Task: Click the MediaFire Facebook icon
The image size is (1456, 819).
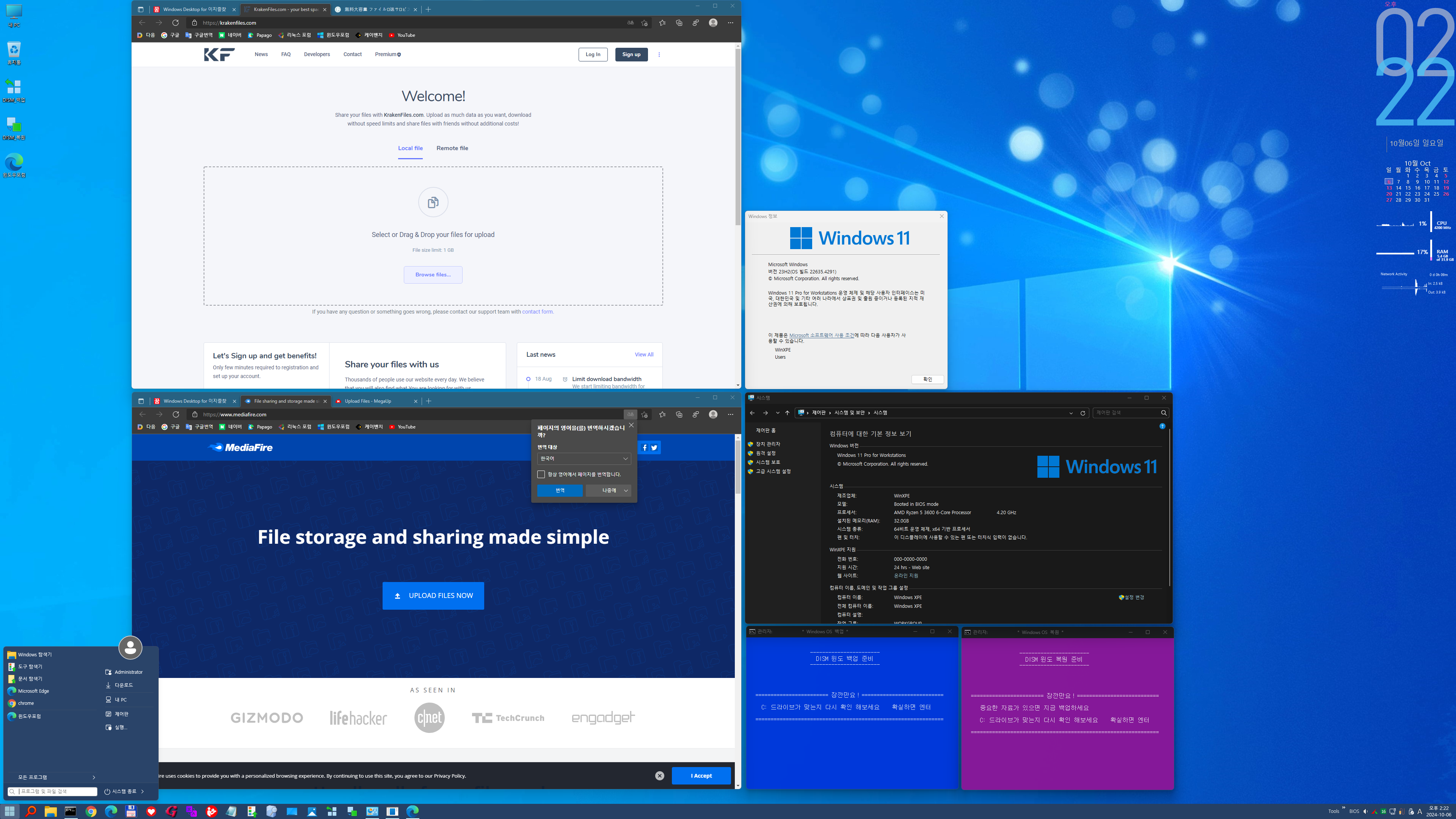Action: (x=644, y=448)
